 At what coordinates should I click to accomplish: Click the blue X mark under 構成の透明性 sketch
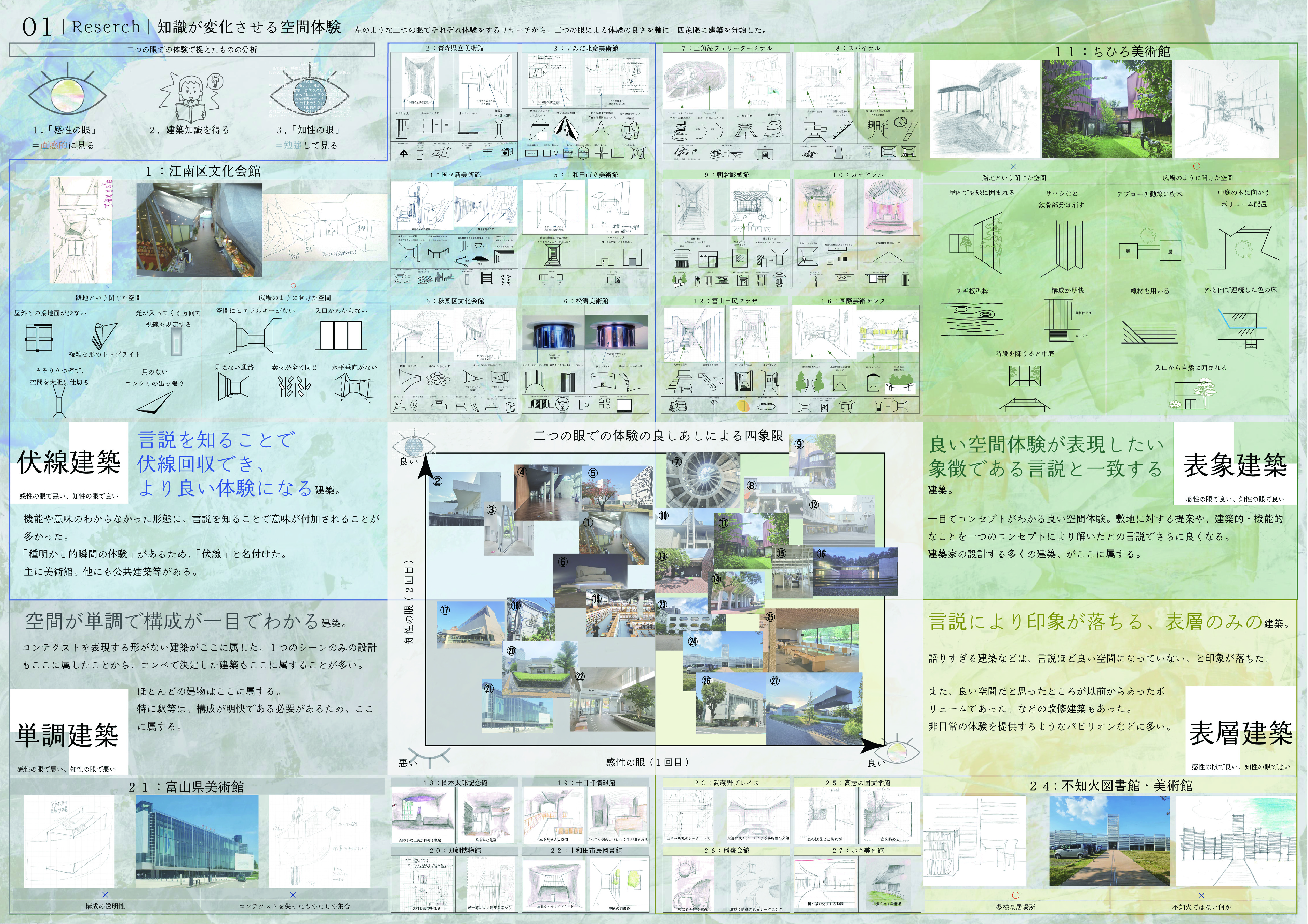click(105, 895)
